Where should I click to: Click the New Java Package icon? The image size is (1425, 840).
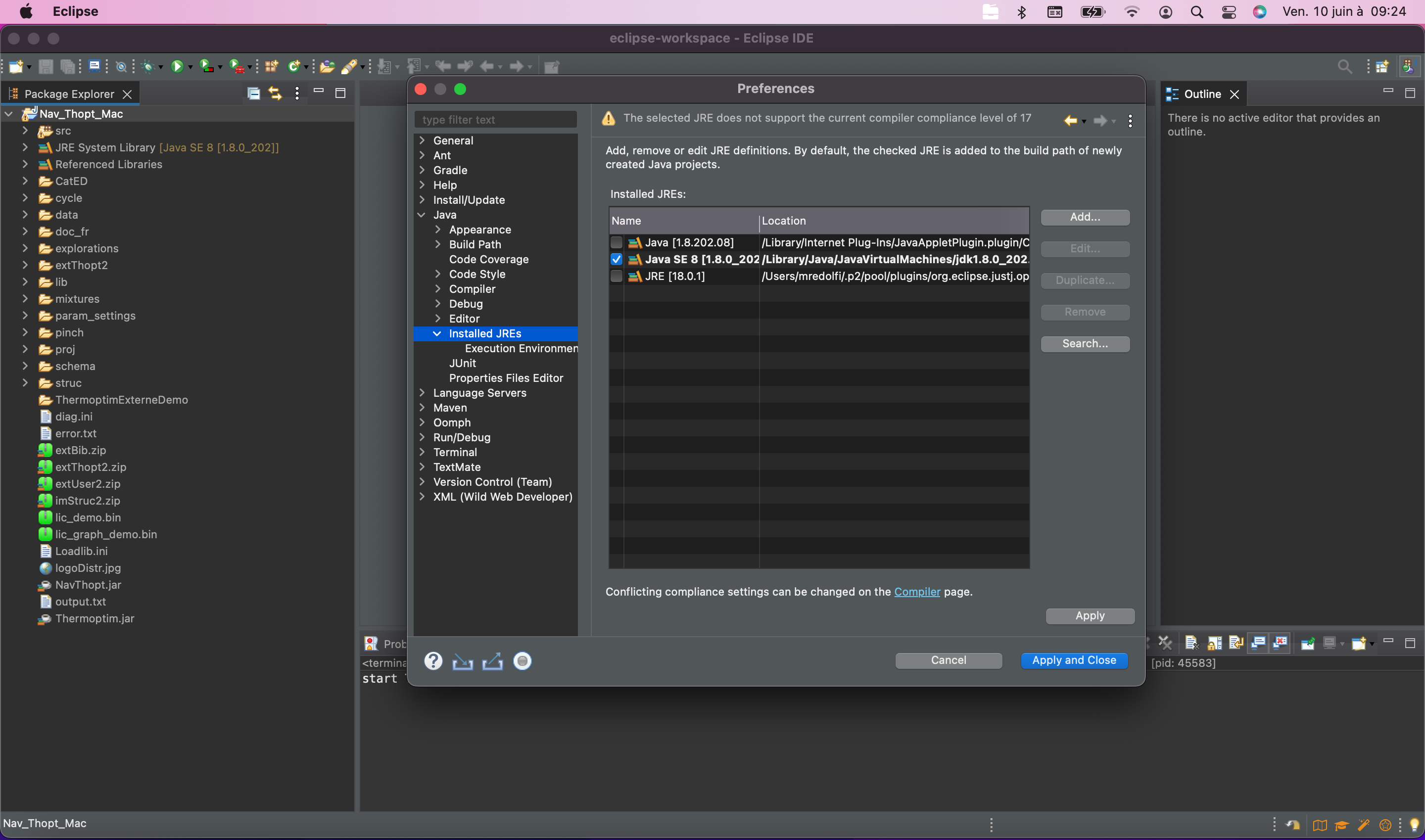pos(272,67)
